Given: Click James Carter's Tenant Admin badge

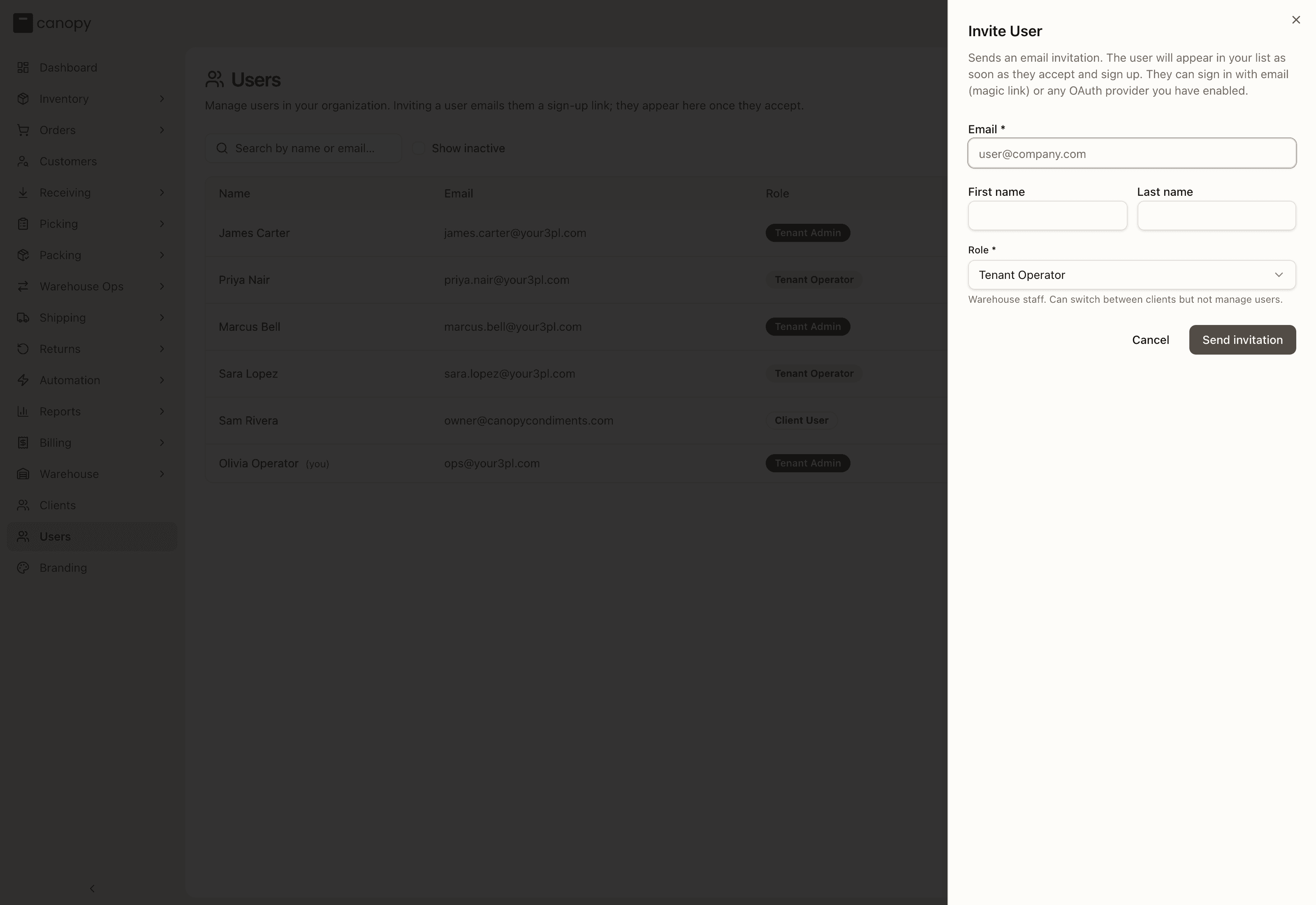Looking at the screenshot, I should tap(808, 233).
